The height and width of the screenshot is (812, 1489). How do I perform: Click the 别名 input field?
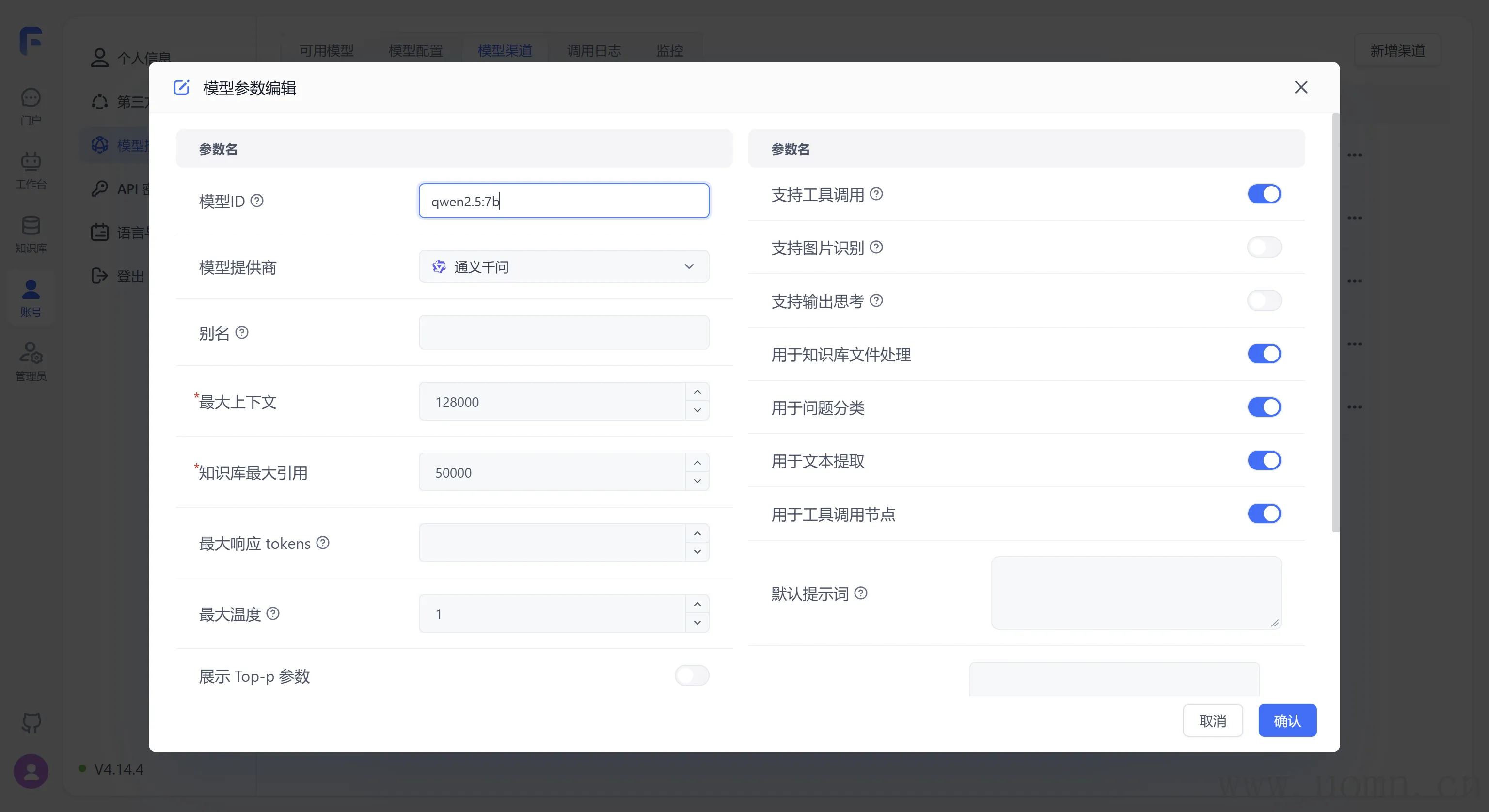(564, 333)
